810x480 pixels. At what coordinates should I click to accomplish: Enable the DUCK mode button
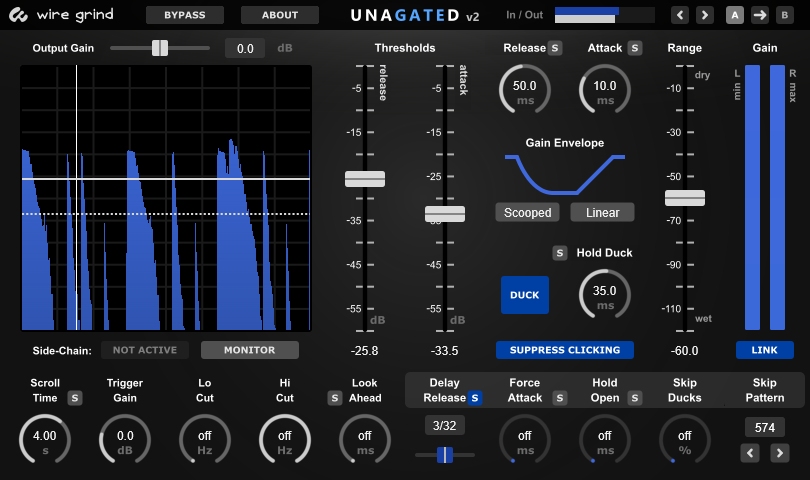point(525,295)
